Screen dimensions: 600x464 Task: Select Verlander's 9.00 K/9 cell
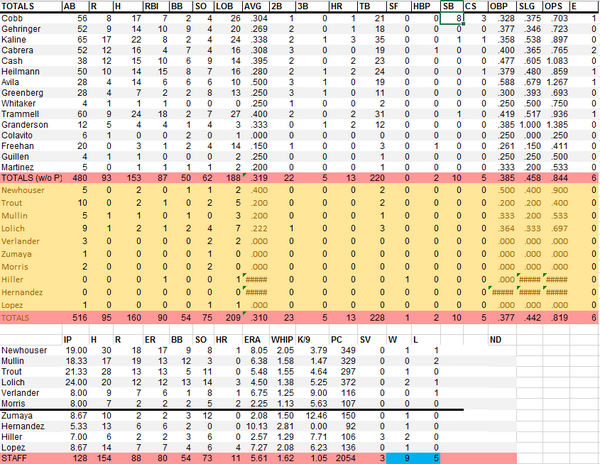tap(312, 393)
